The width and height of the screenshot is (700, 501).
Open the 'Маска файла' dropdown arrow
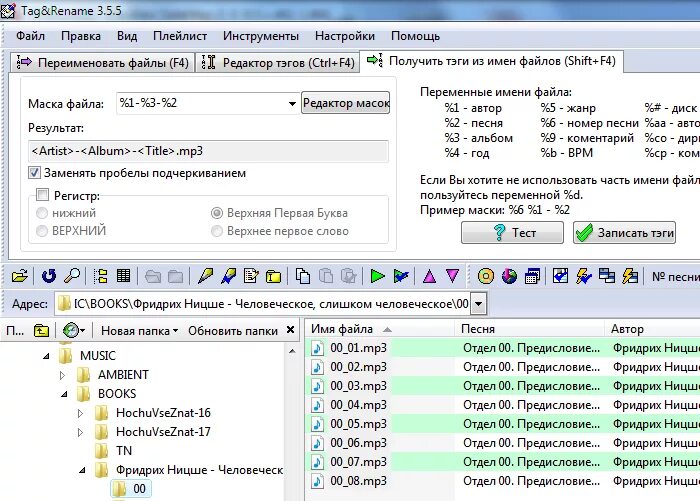pyautogui.click(x=292, y=104)
